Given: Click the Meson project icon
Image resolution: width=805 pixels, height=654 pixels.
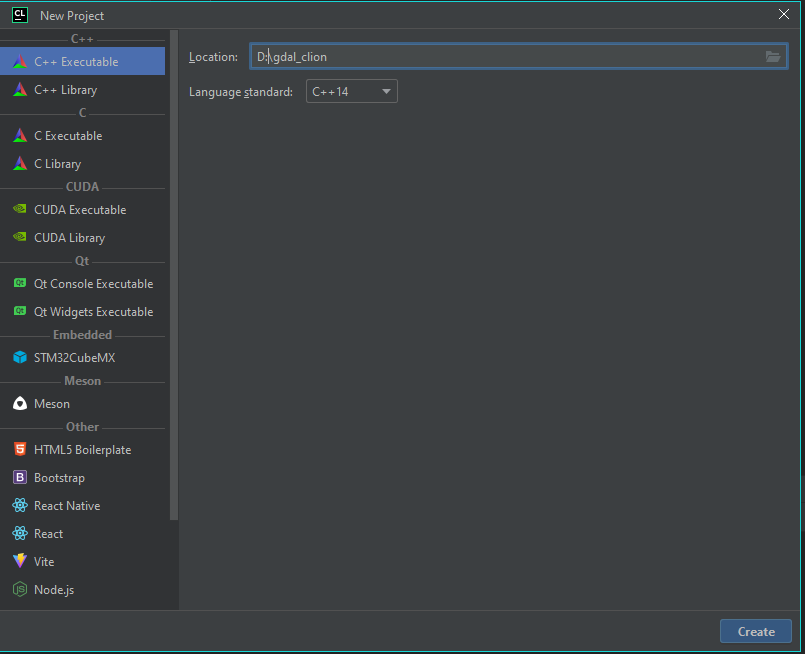Looking at the screenshot, I should point(20,403).
